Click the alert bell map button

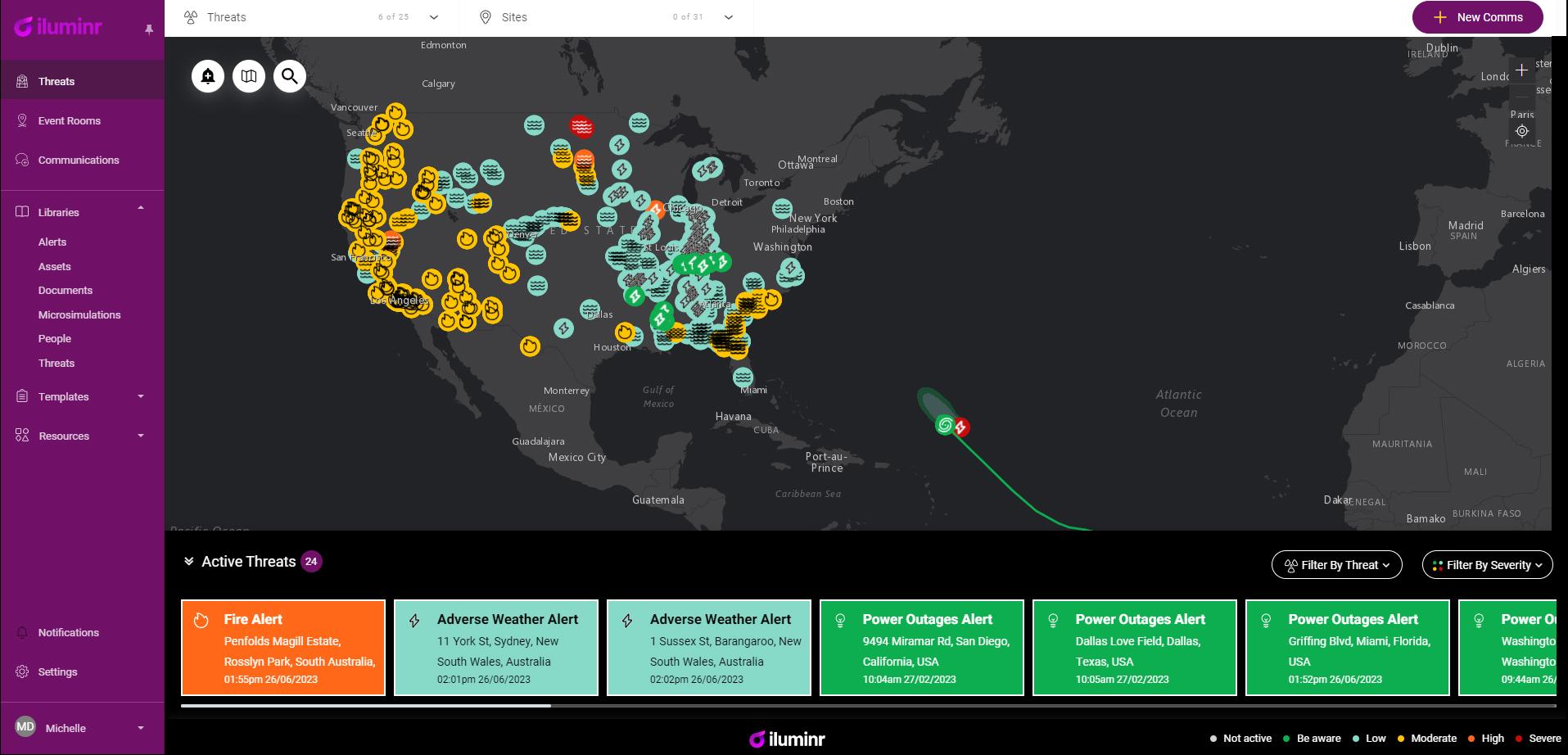click(208, 76)
